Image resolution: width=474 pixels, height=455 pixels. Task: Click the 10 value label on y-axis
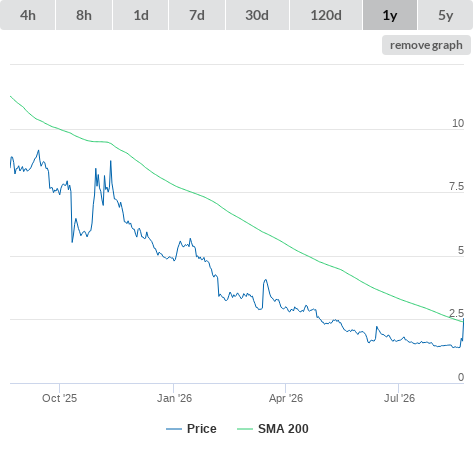click(x=458, y=123)
